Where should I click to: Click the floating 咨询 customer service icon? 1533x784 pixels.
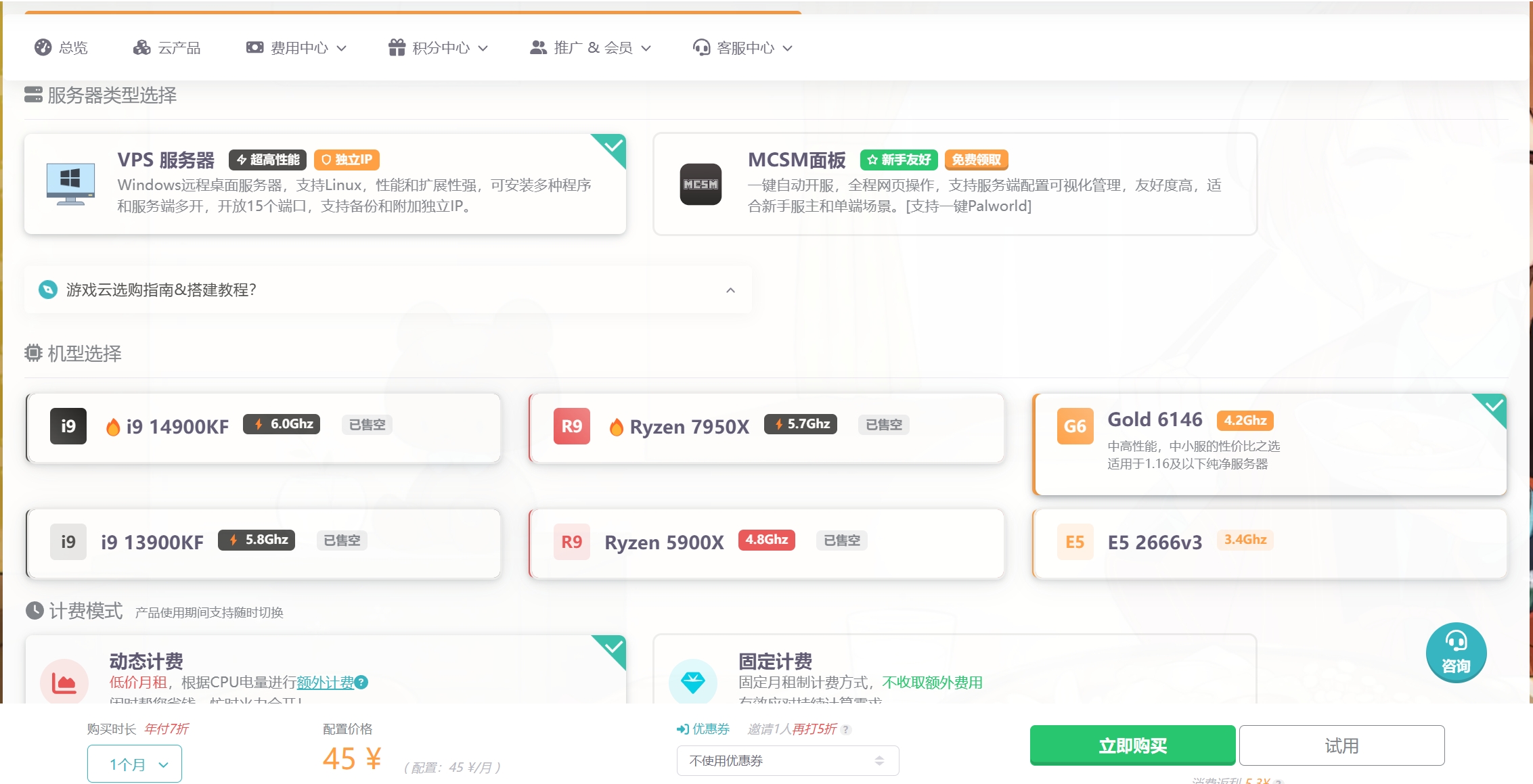pos(1457,651)
